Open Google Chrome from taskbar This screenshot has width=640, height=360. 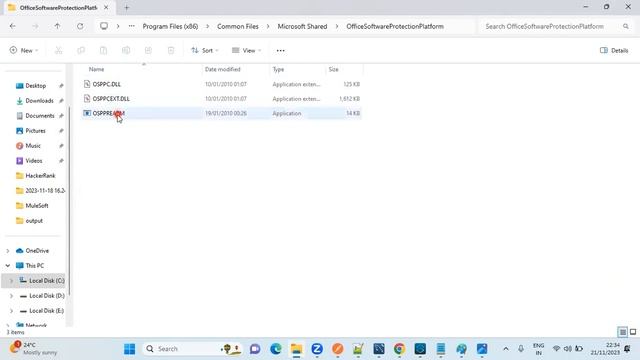(399, 349)
